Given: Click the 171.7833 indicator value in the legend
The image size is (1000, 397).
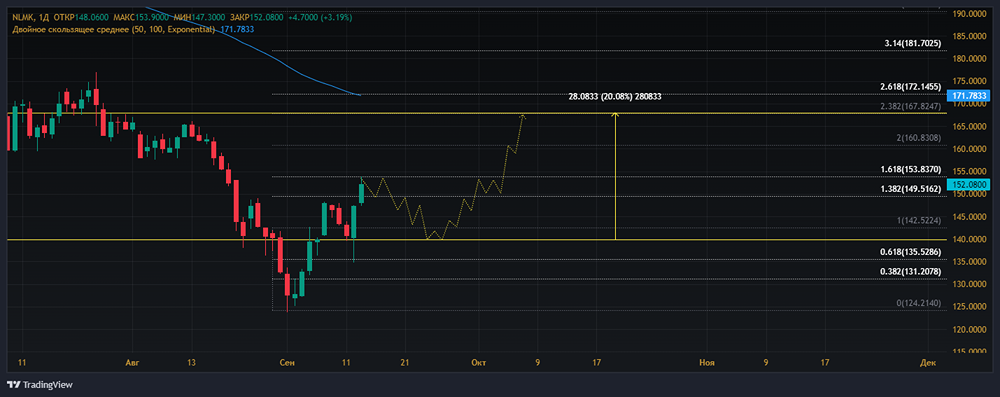Looking at the screenshot, I should (x=238, y=29).
